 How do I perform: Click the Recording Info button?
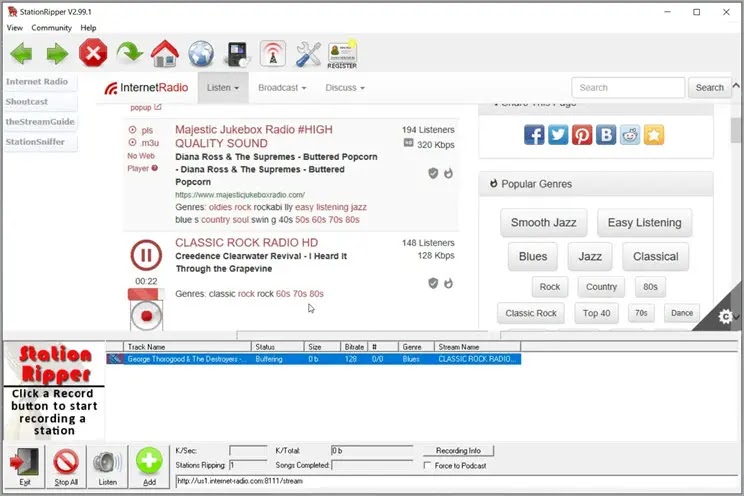[x=458, y=450]
